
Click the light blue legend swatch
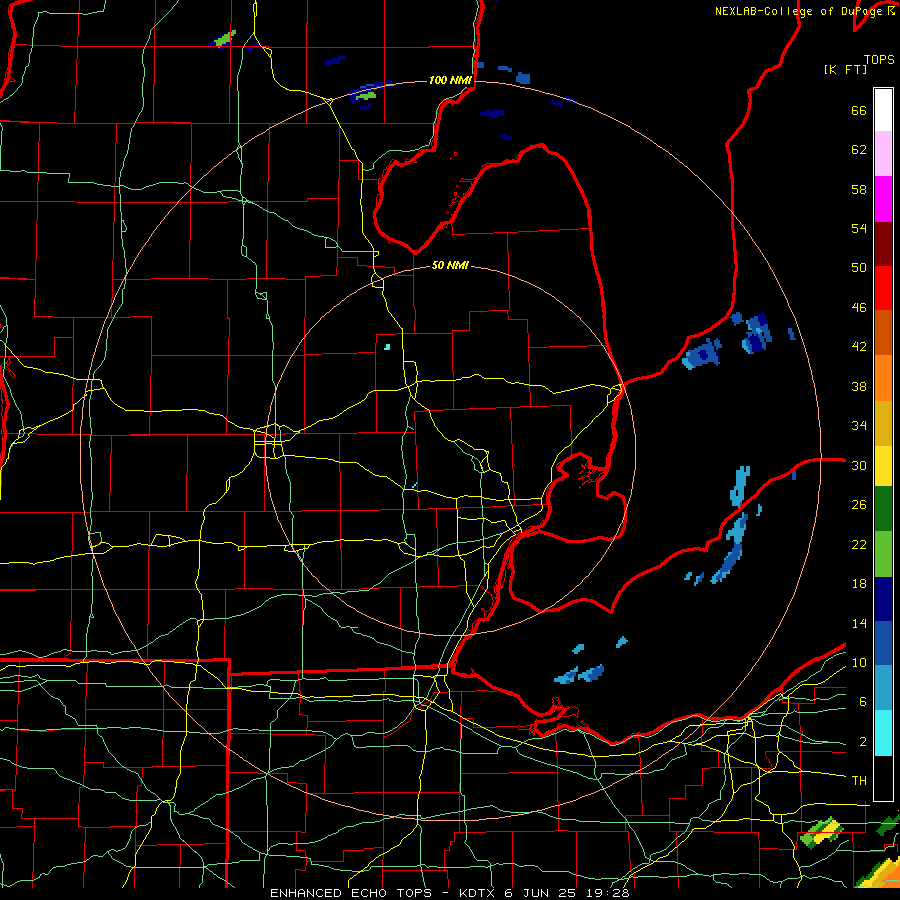tap(883, 688)
